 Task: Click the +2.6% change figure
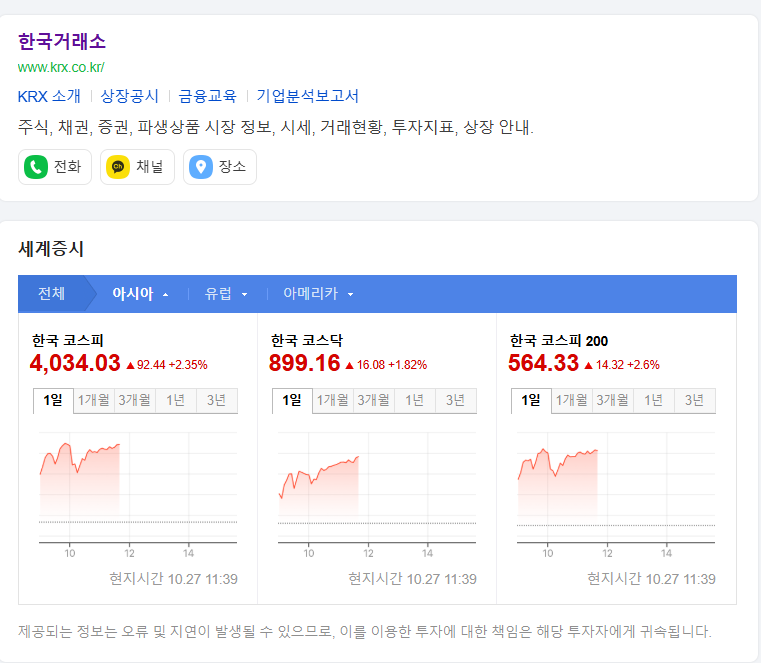coord(643,365)
